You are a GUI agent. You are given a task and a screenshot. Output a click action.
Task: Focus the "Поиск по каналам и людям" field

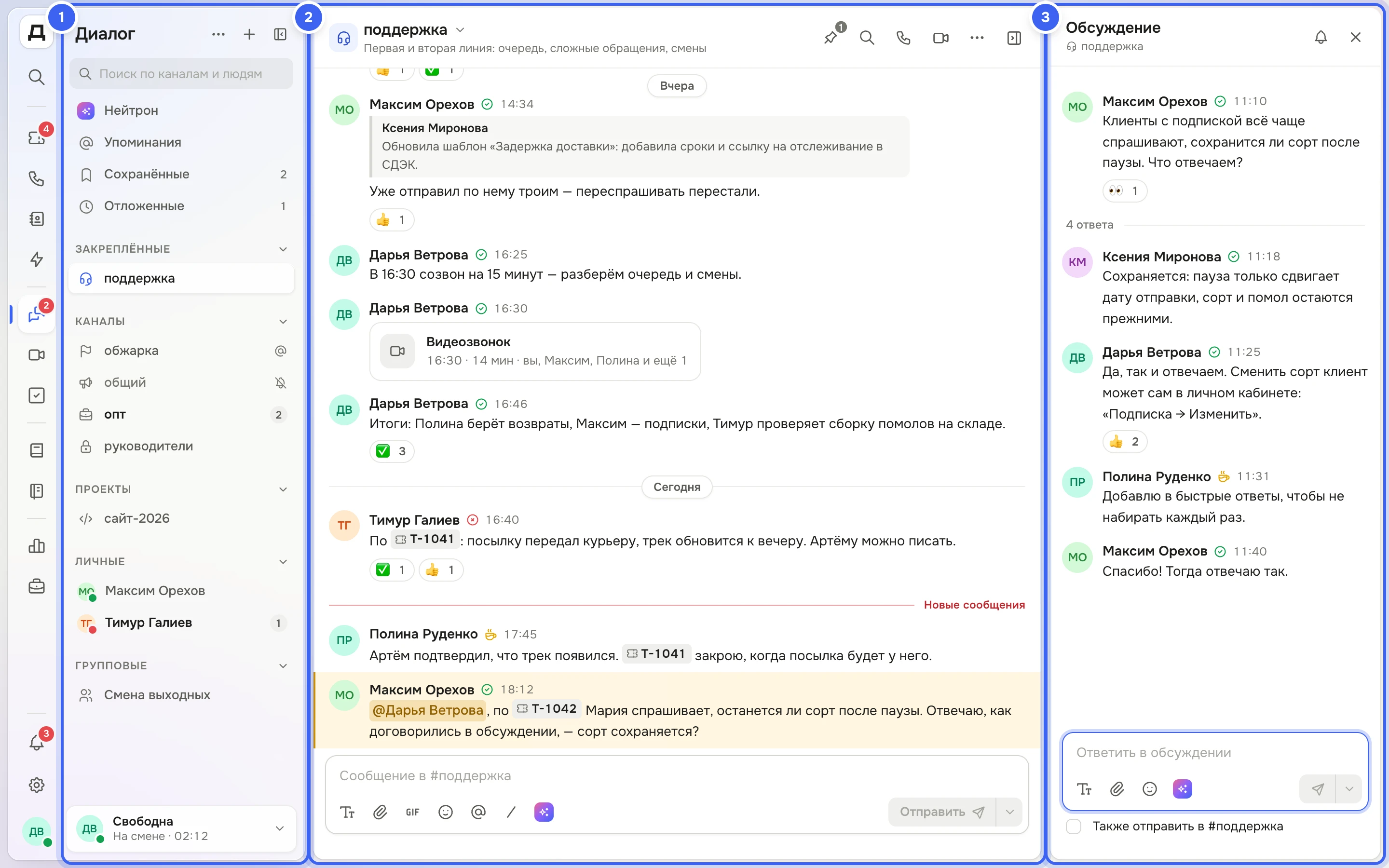[x=181, y=74]
